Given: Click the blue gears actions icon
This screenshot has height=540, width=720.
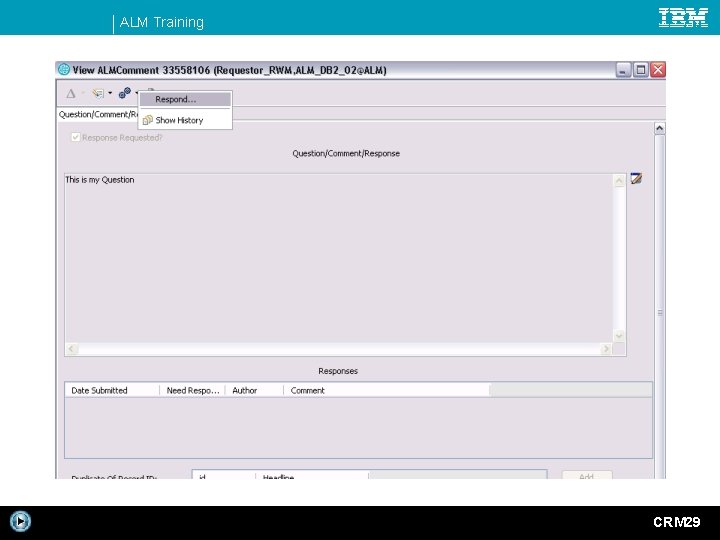Looking at the screenshot, I should click(124, 93).
